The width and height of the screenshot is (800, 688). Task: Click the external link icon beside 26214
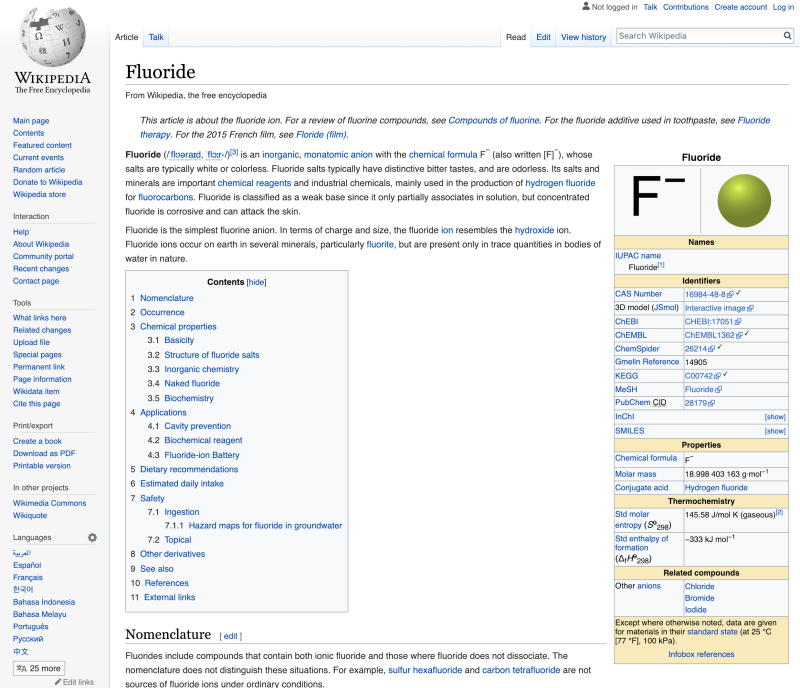(x=712, y=349)
